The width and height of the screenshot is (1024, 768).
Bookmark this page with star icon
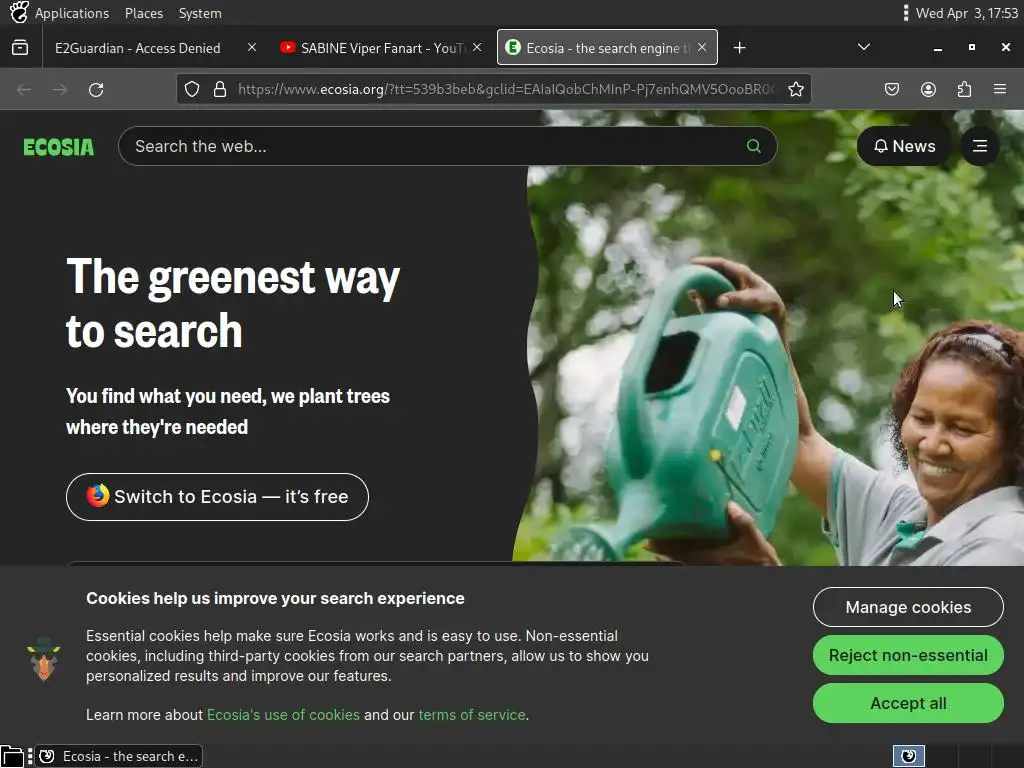795,89
